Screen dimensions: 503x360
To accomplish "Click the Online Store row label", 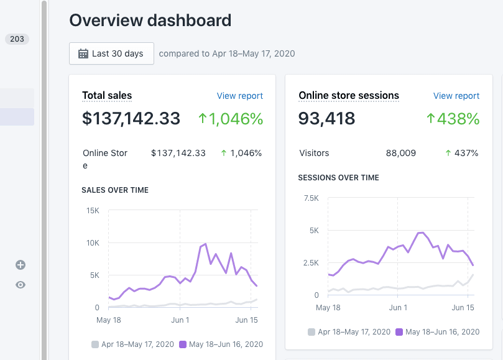I will (105, 159).
